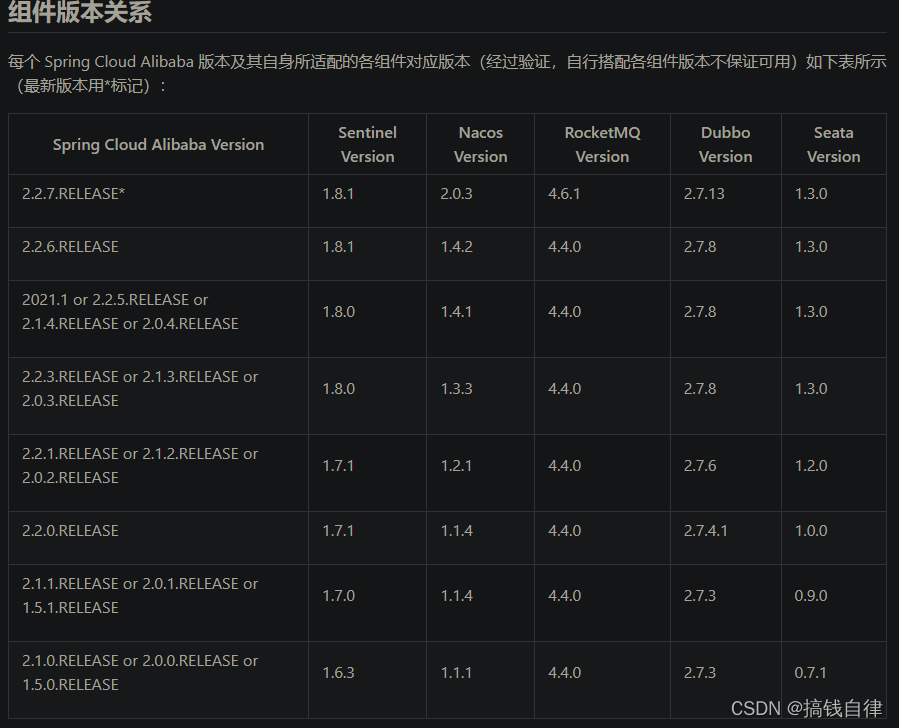
Task: Click RocketMQ 4.4.0 in the 2.1.0.RELEASE row
Action: point(565,672)
